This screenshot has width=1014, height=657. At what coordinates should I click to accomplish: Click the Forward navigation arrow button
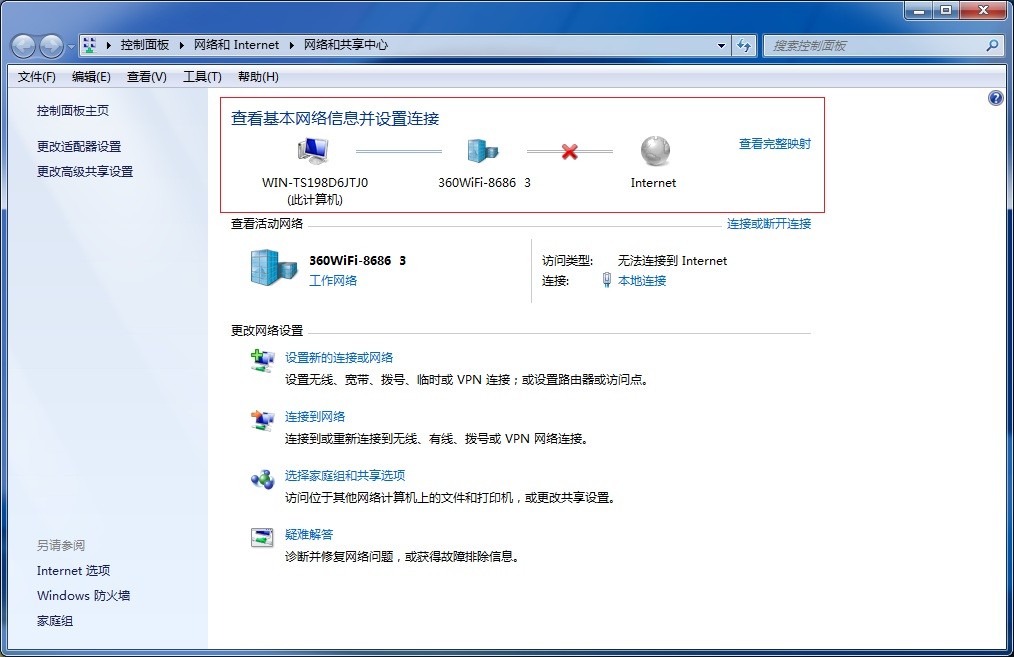[52, 46]
